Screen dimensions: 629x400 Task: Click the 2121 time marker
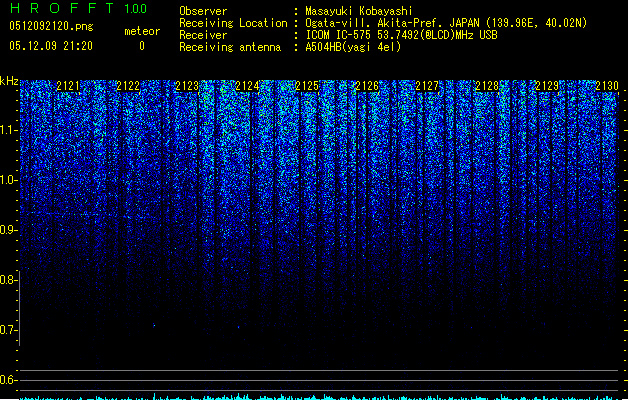[x=68, y=86]
